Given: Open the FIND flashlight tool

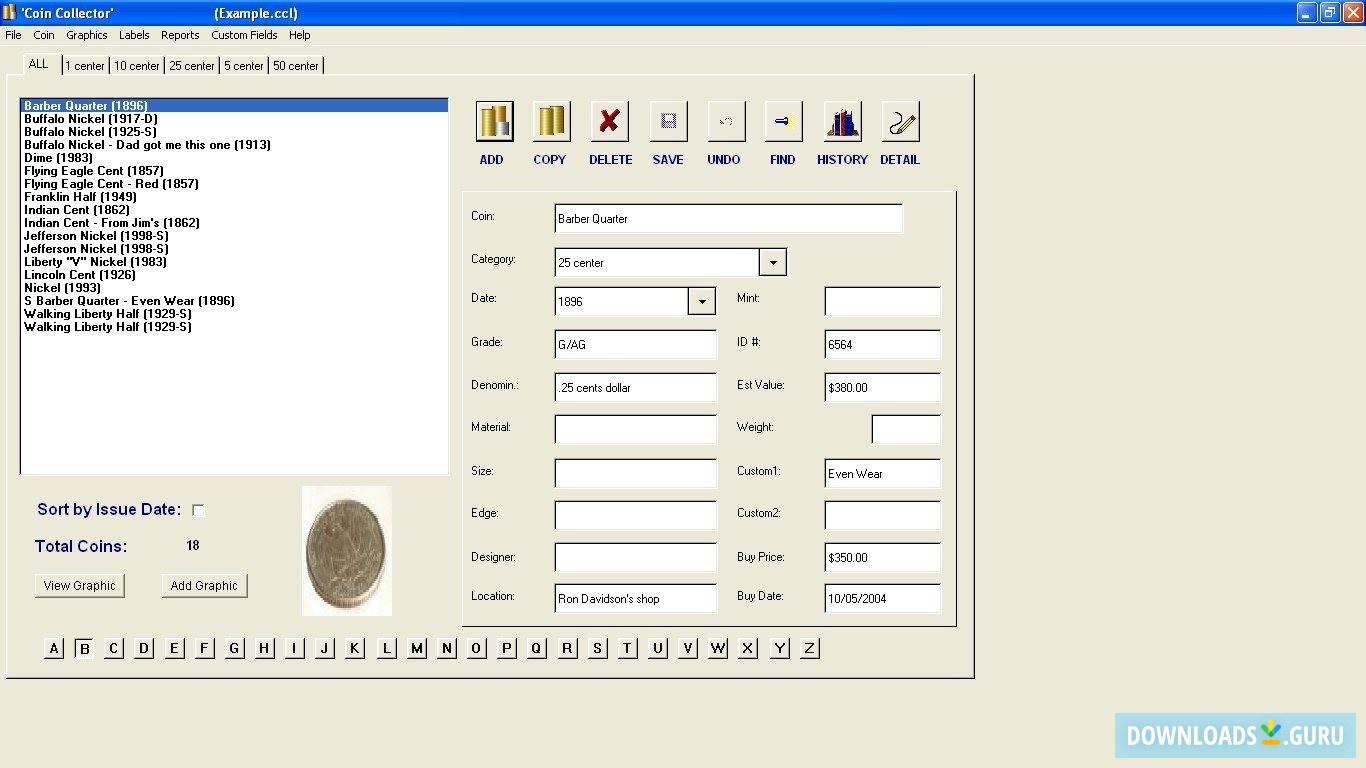Looking at the screenshot, I should (x=783, y=122).
